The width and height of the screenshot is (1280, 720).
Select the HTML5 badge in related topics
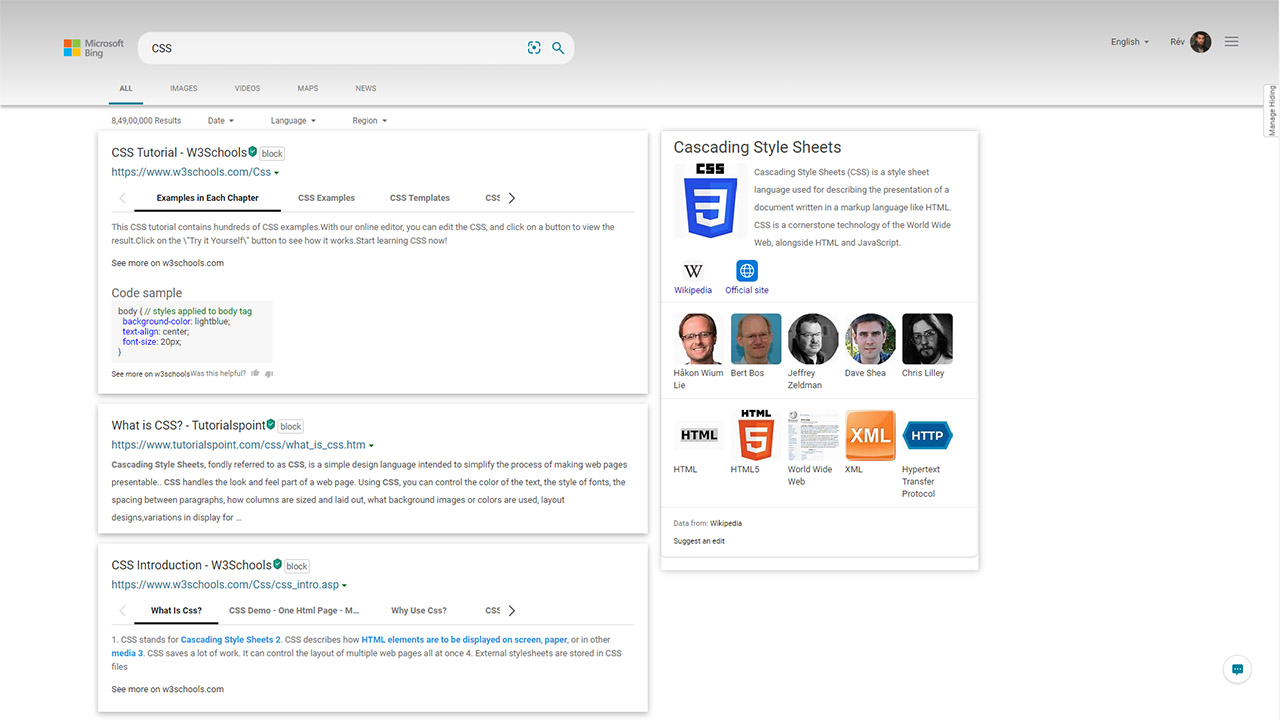tap(755, 434)
